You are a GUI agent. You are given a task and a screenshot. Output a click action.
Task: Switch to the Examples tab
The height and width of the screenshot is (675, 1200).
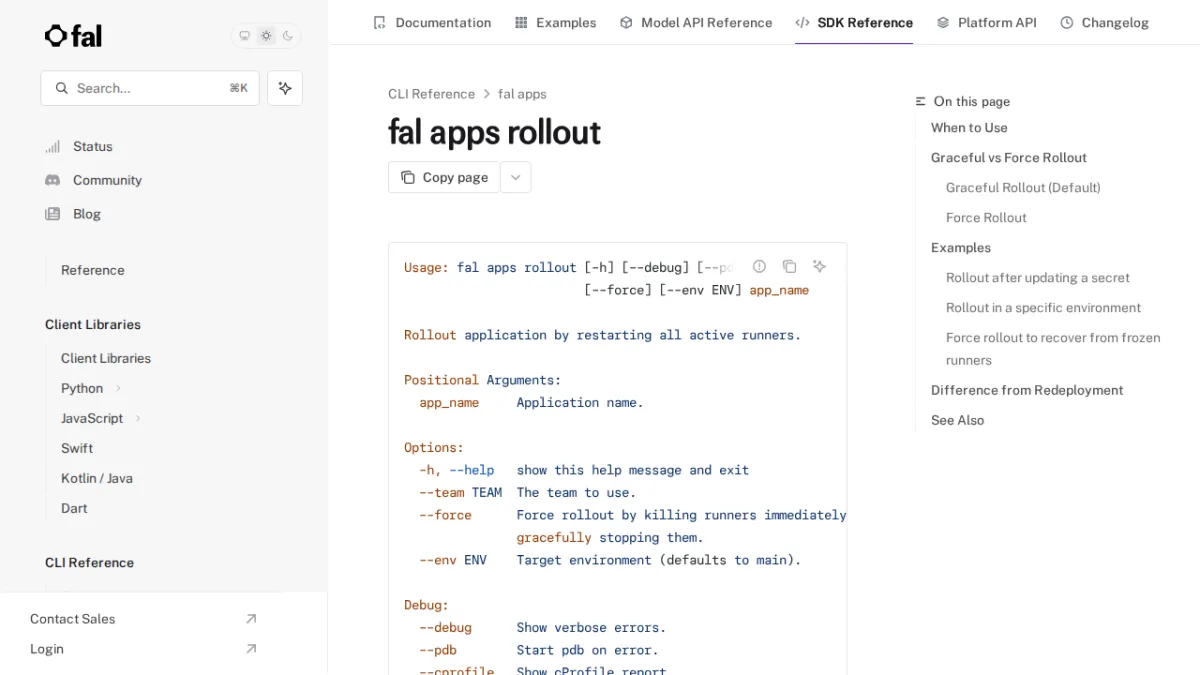(x=555, y=22)
